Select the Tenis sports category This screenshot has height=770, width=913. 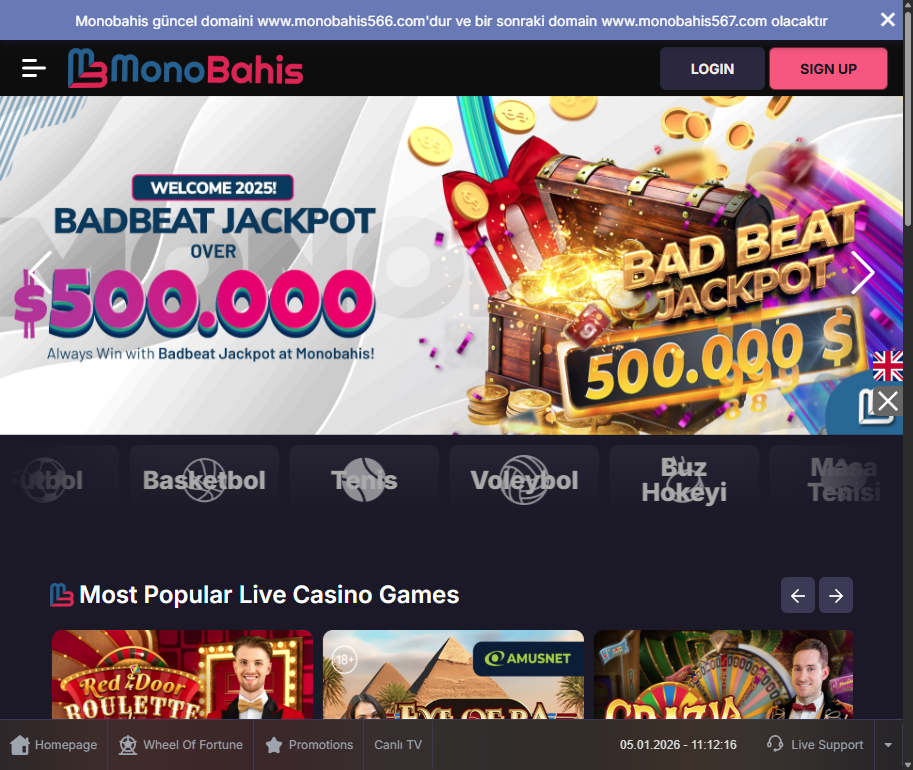[364, 480]
